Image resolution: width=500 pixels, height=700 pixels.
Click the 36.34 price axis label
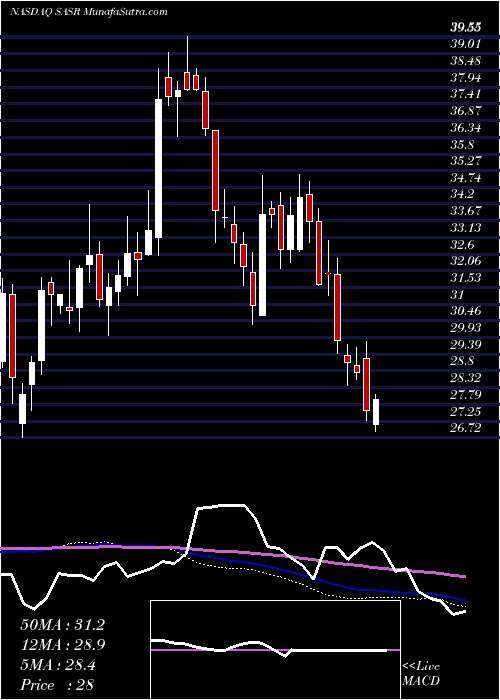pos(466,128)
